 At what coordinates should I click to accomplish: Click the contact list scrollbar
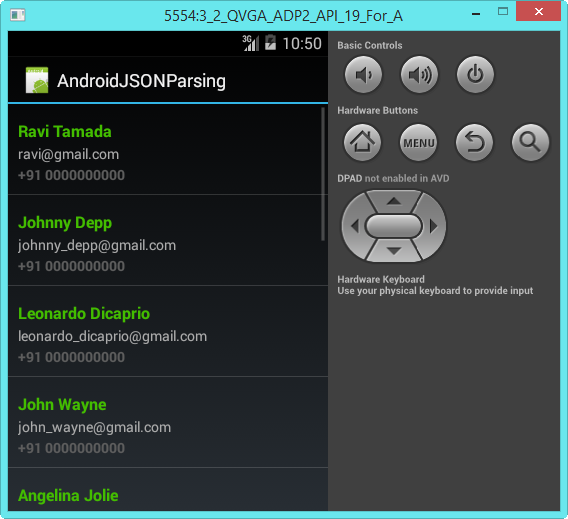[x=323, y=174]
